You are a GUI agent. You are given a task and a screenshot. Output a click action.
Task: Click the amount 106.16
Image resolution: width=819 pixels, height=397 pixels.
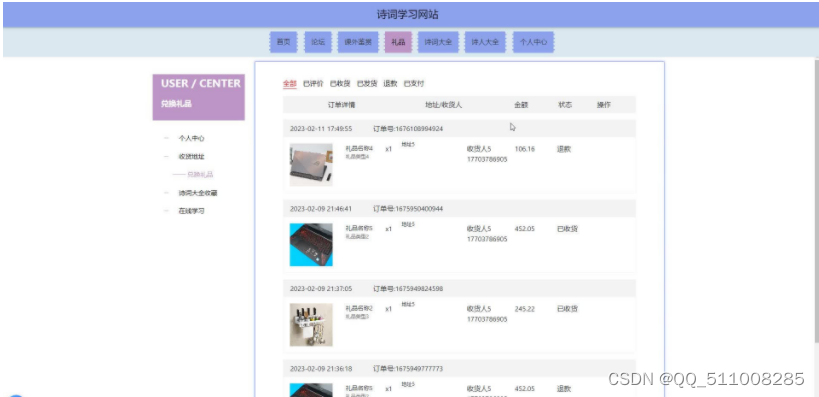tap(525, 149)
